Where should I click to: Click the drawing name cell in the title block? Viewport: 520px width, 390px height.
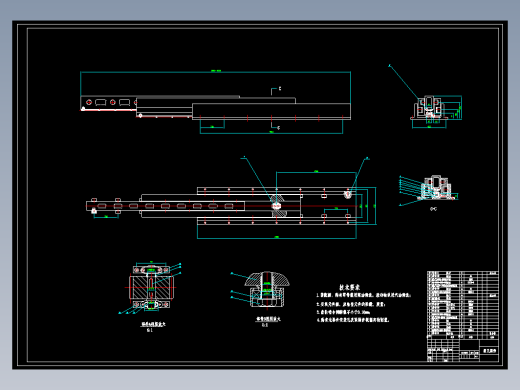point(490,350)
